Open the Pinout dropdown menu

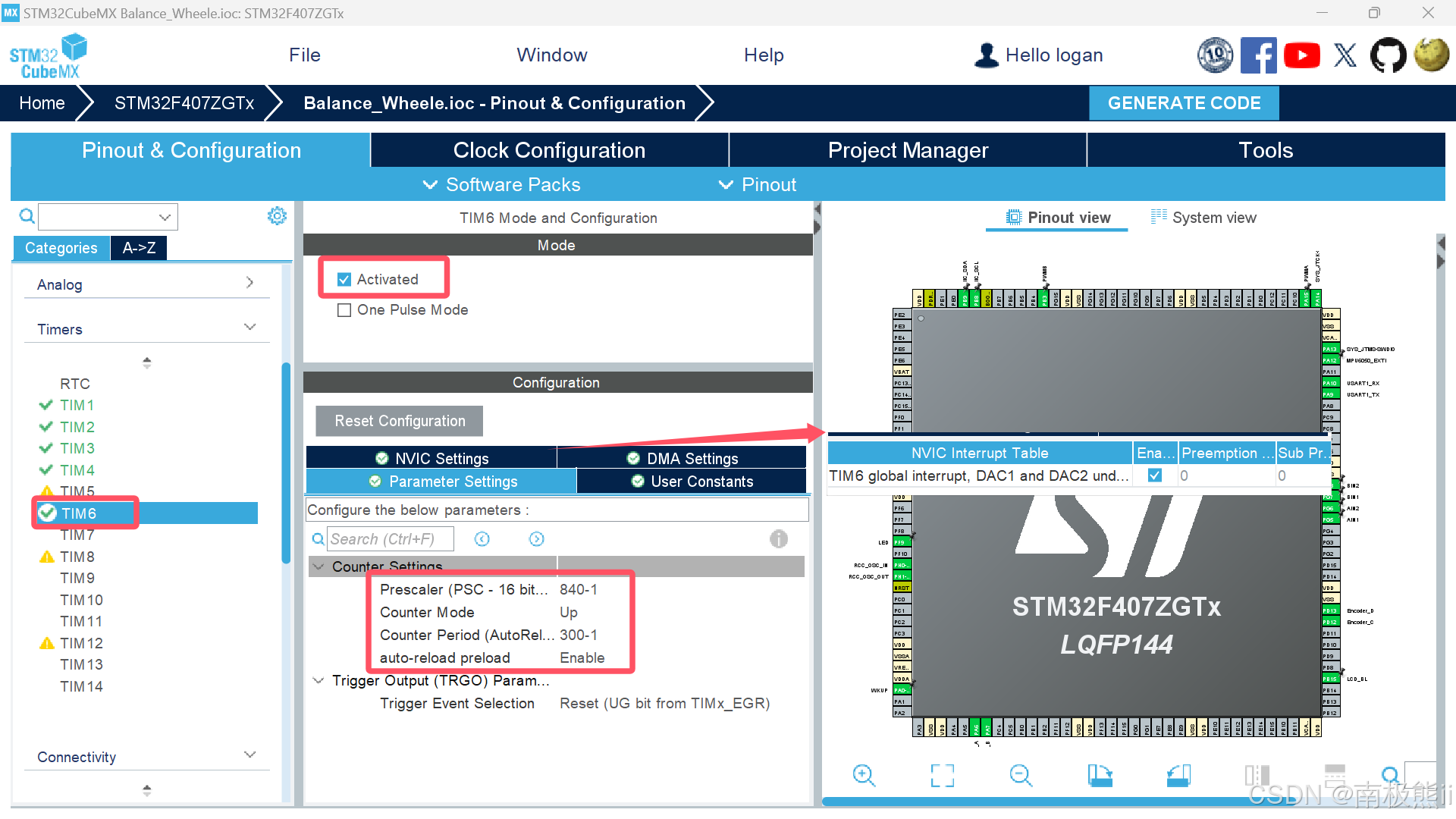click(x=757, y=184)
